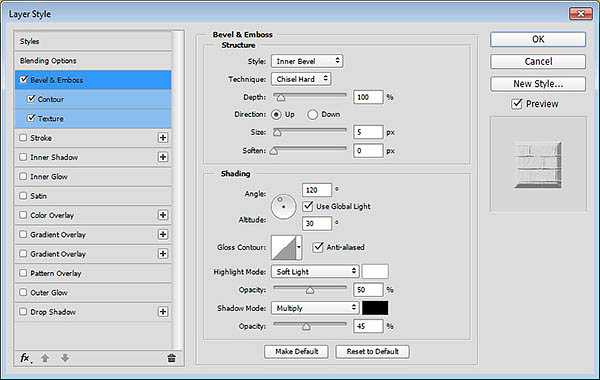Select Blending Options in the list
This screenshot has width=600, height=380.
coord(93,60)
